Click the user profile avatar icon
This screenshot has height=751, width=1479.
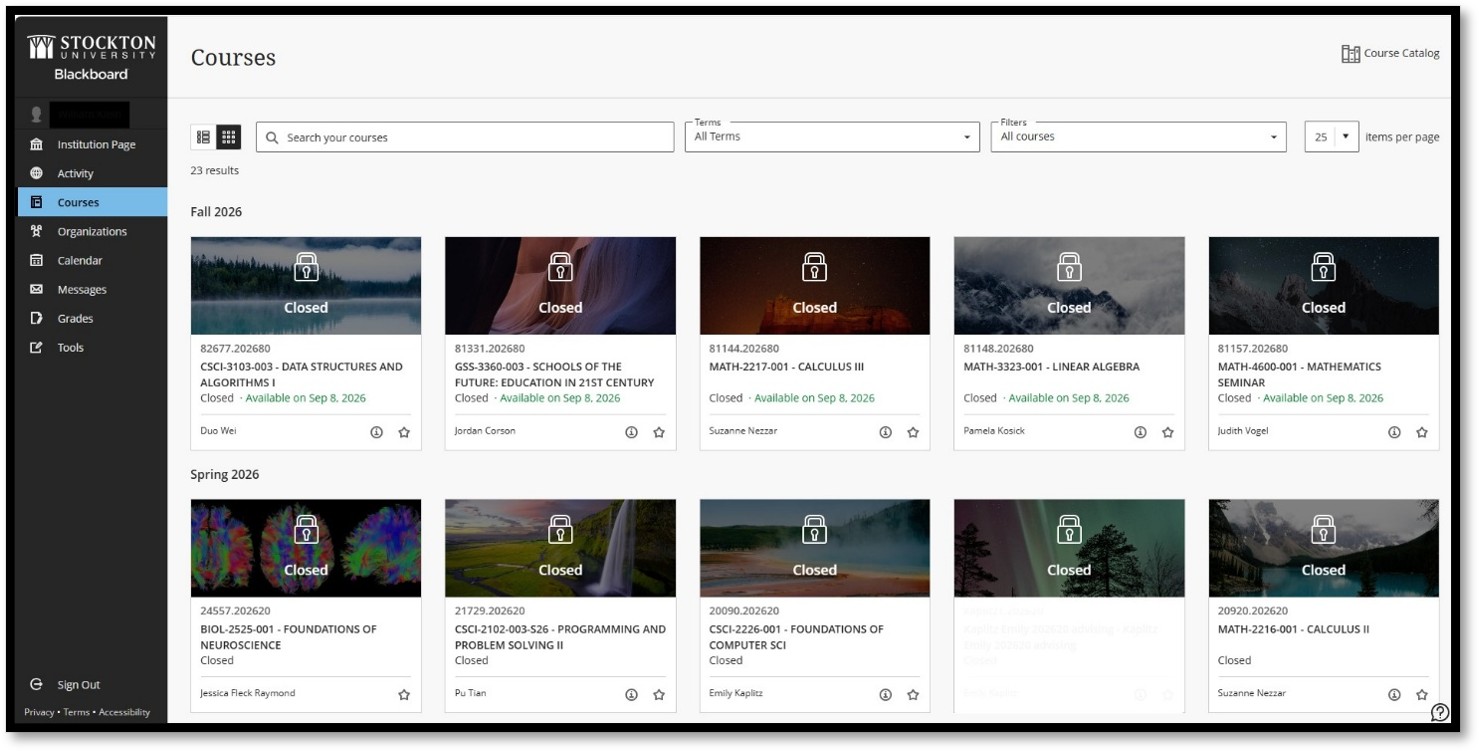[x=37, y=115]
